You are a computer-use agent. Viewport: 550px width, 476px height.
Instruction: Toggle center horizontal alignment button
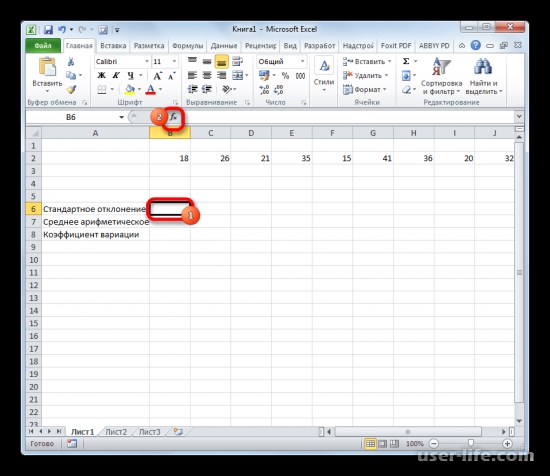pos(207,75)
